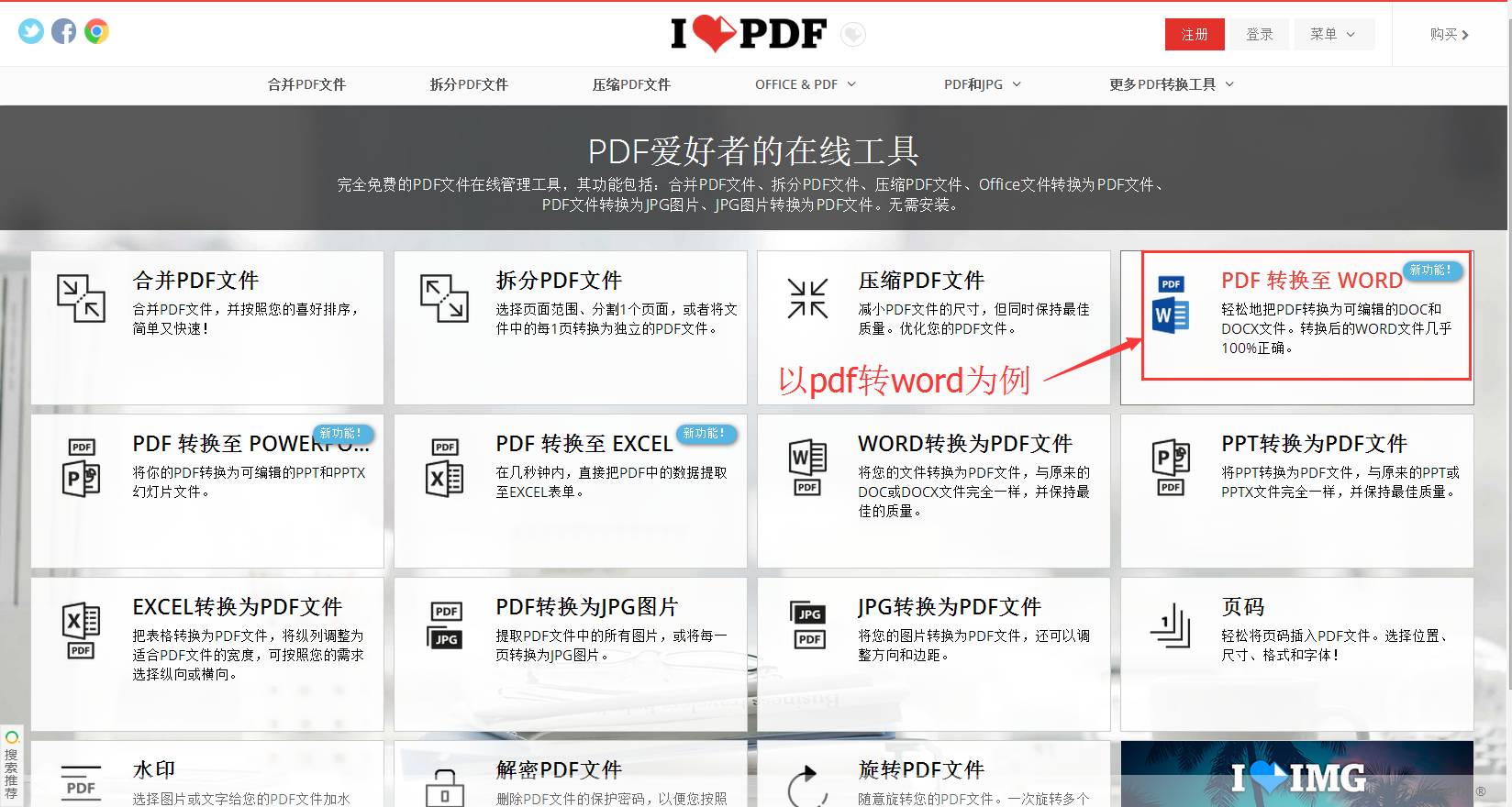Image resolution: width=1512 pixels, height=807 pixels.
Task: Open the Twitter share icon
Action: tap(31, 31)
